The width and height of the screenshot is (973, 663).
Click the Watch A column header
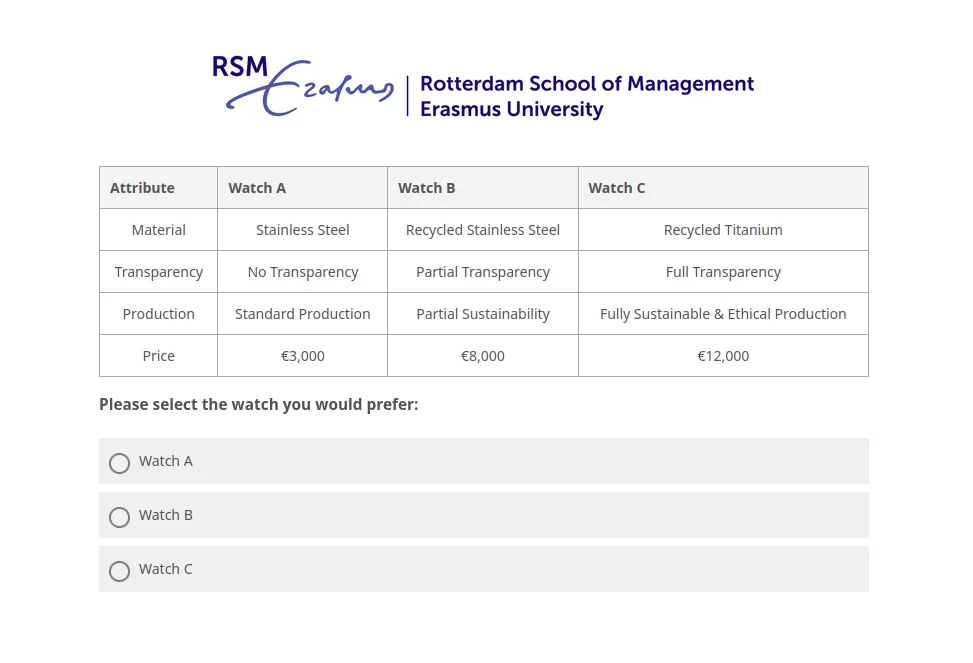[x=257, y=188]
